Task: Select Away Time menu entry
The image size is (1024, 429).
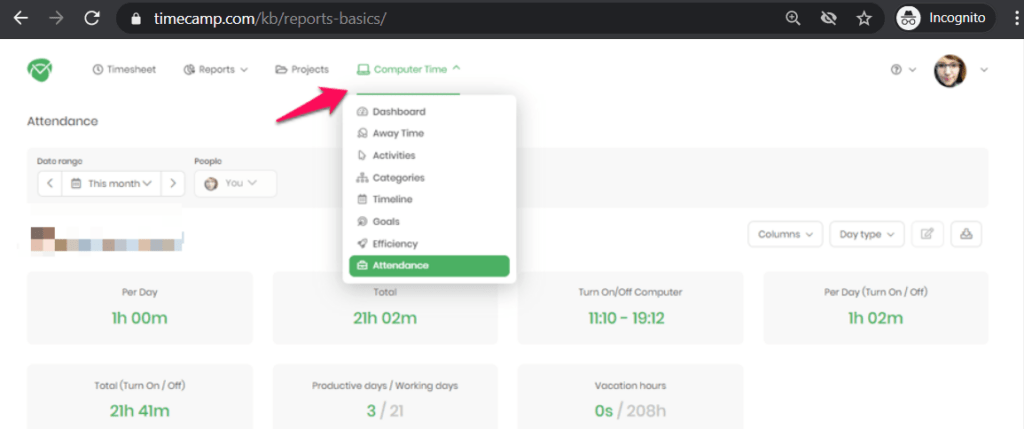Action: pos(429,133)
